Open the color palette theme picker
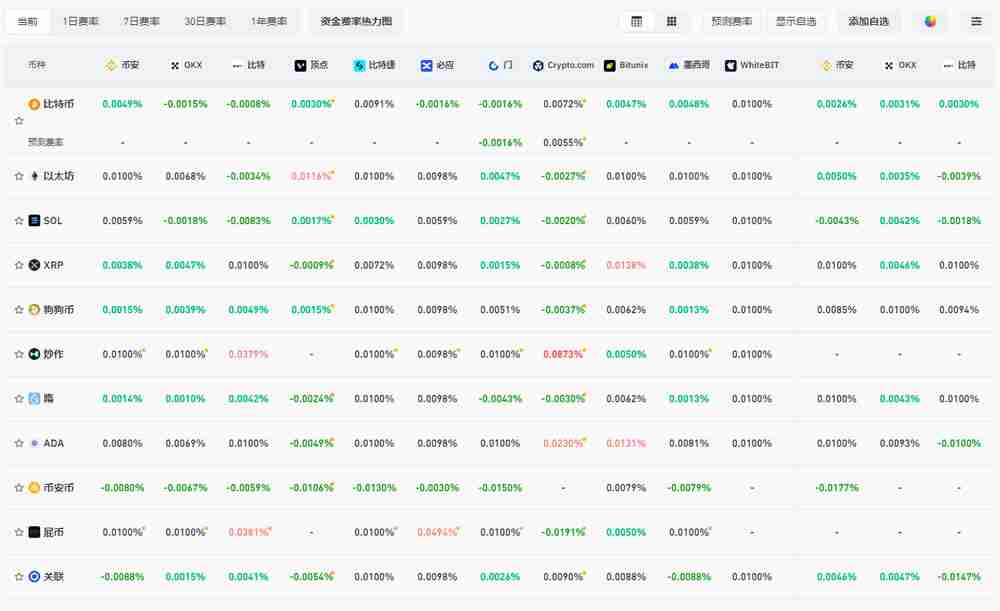The image size is (1000, 611). tap(930, 21)
